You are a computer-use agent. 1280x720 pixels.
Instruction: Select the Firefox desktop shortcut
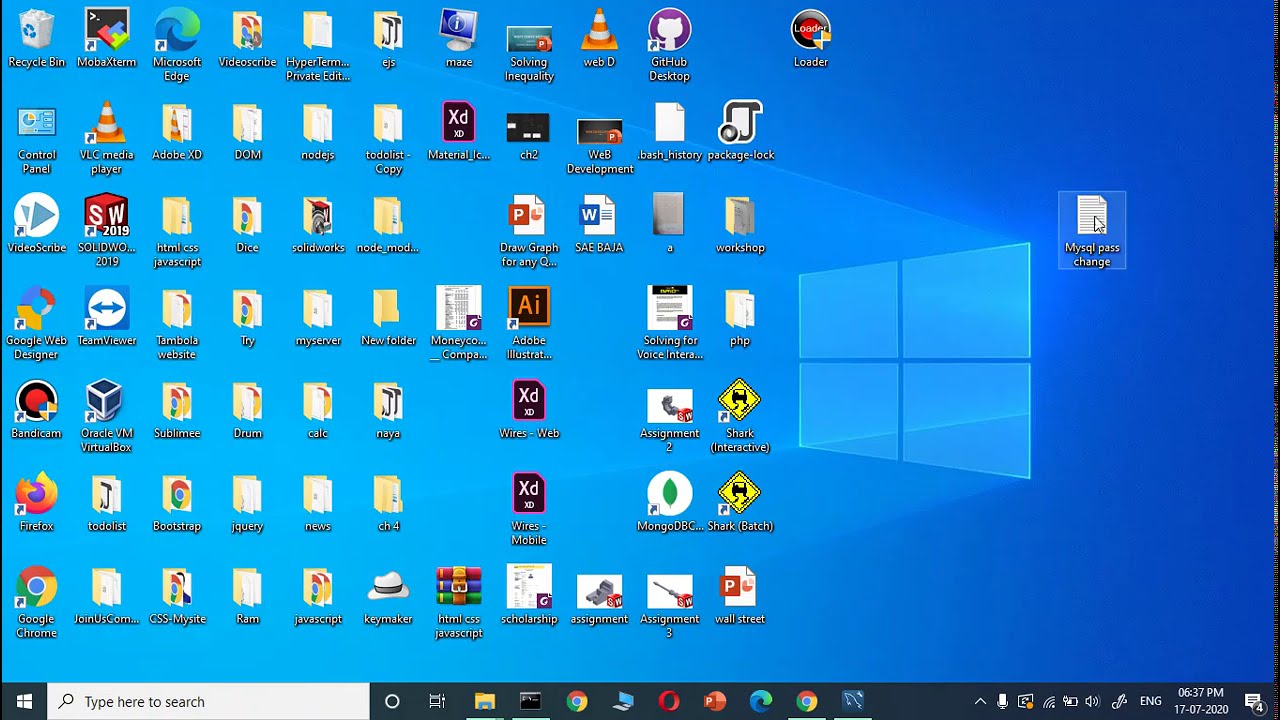[36, 504]
